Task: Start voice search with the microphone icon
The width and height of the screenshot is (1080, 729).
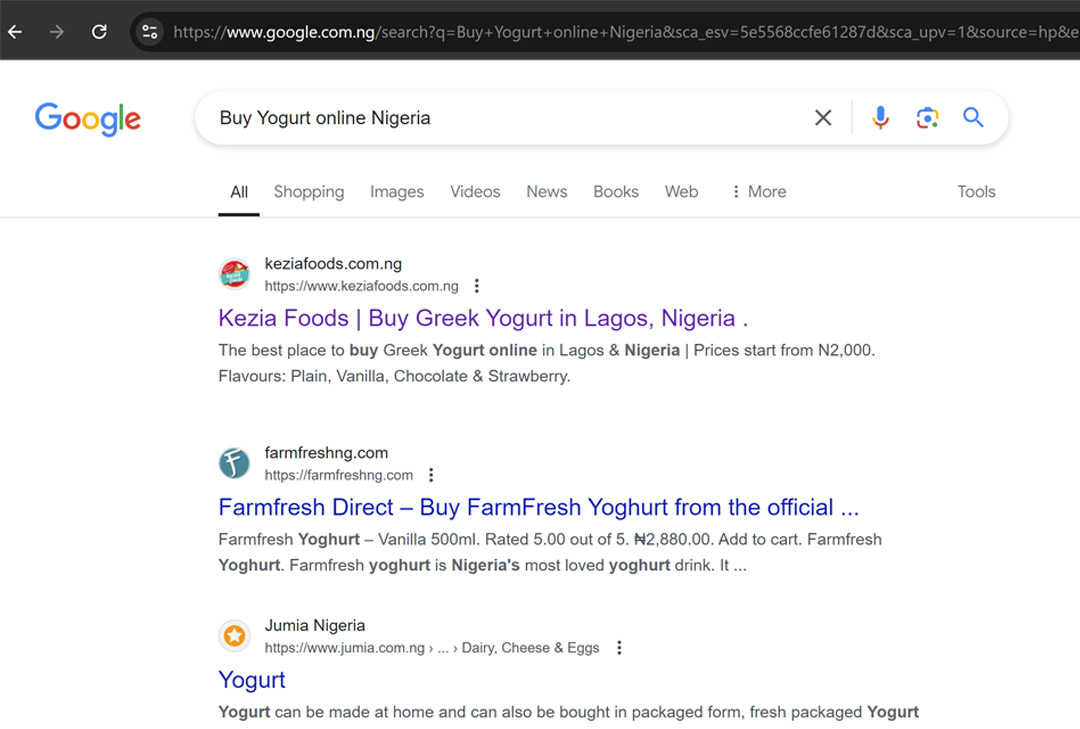Action: (x=880, y=118)
